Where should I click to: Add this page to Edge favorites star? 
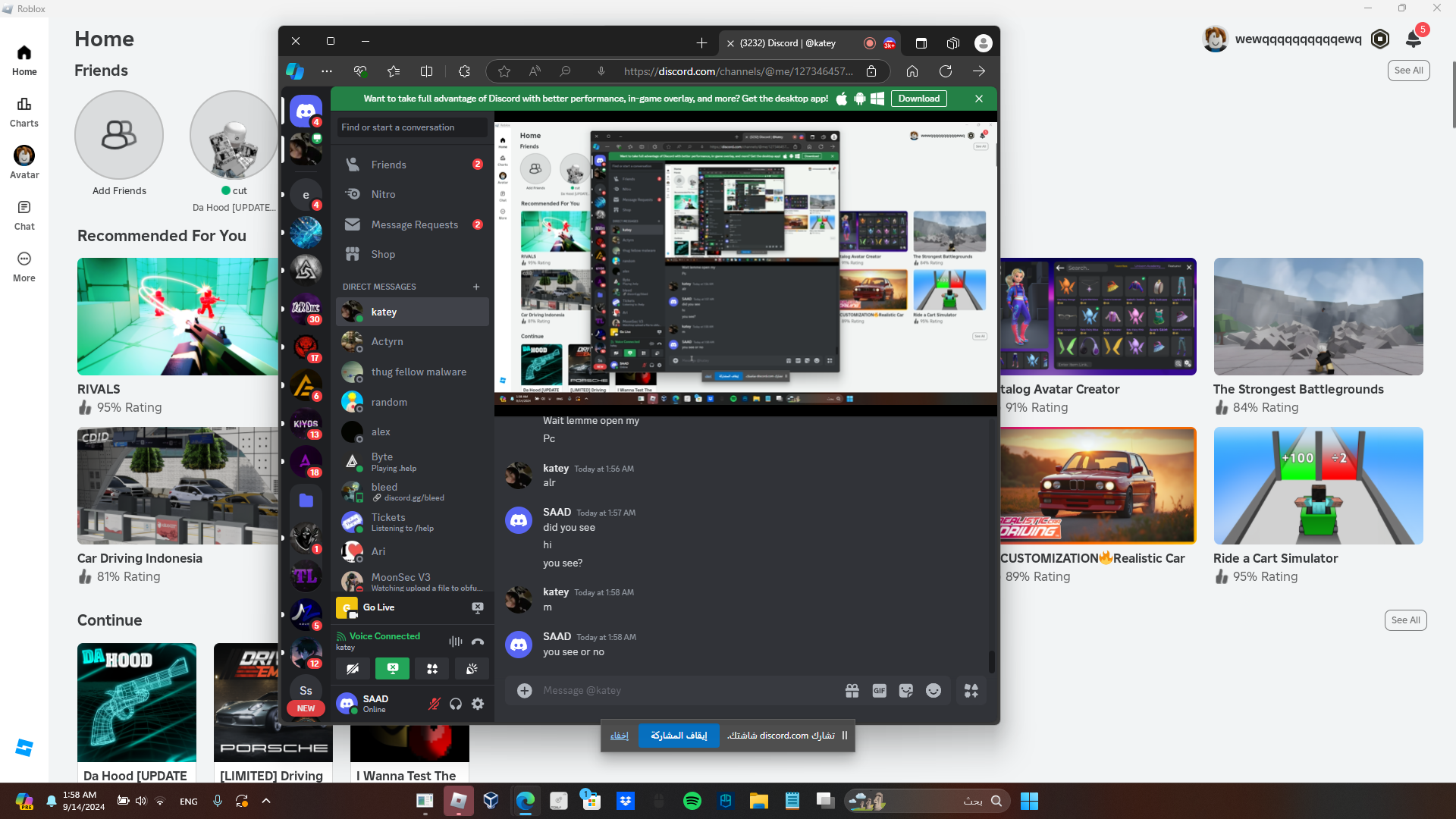pos(504,71)
